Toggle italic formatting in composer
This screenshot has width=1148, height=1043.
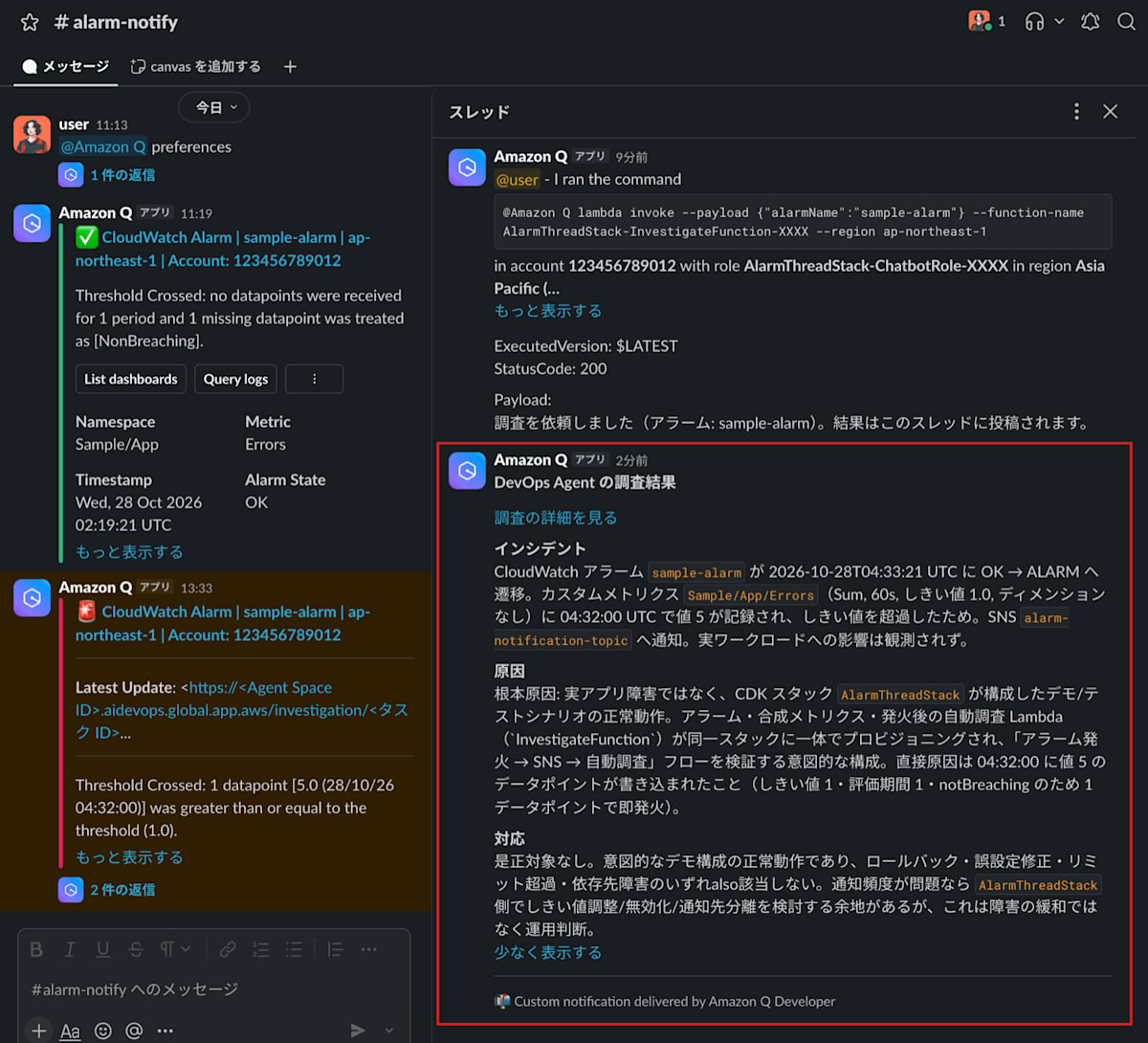coord(69,949)
